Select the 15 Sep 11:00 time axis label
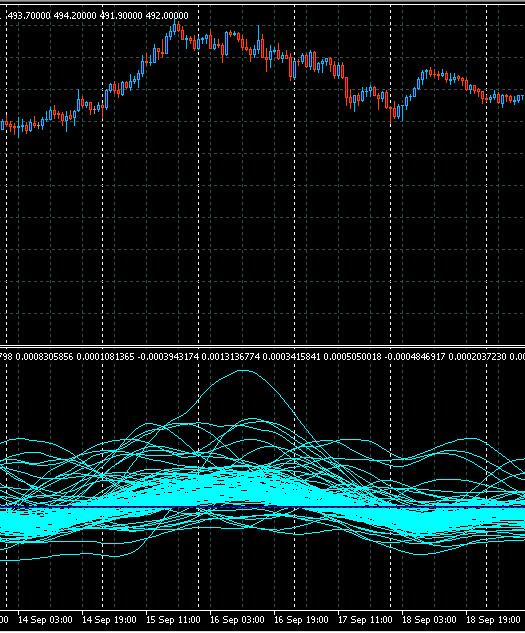The height and width of the screenshot is (633, 525). point(173,620)
